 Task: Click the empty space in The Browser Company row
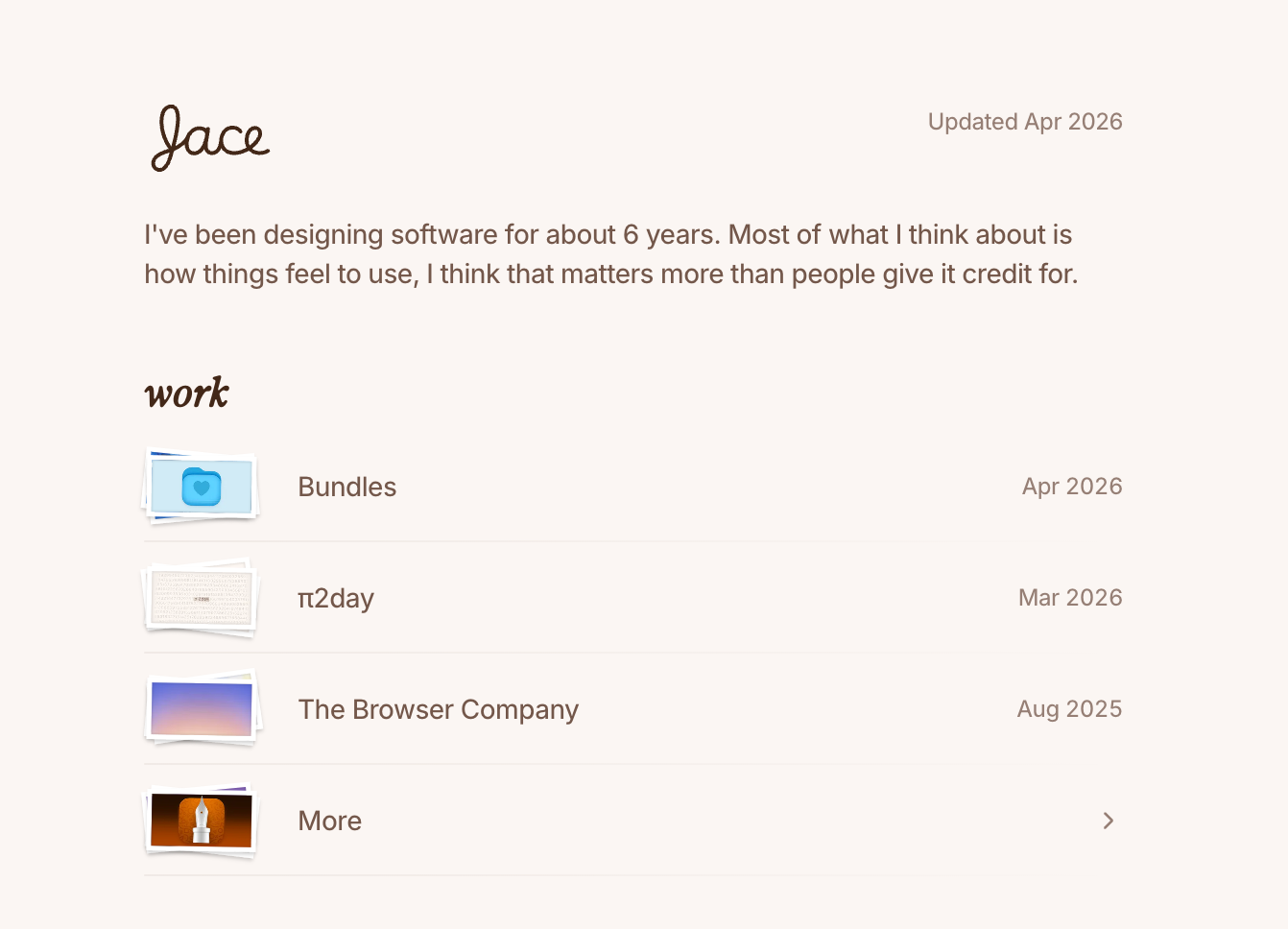coord(797,709)
